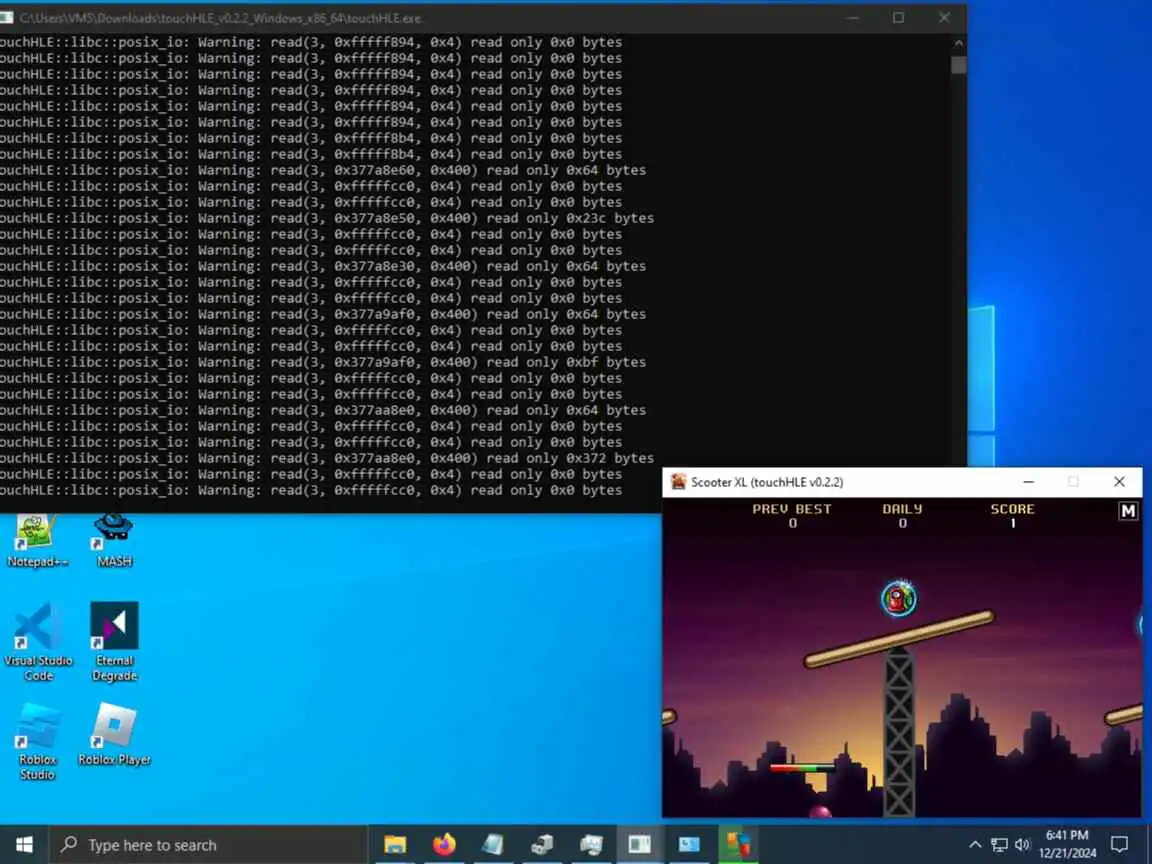Click the PREV BEST label in game

tap(792, 508)
